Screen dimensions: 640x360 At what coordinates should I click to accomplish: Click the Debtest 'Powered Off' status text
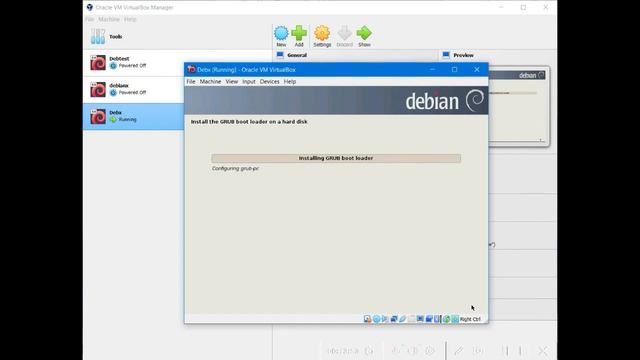(x=132, y=65)
